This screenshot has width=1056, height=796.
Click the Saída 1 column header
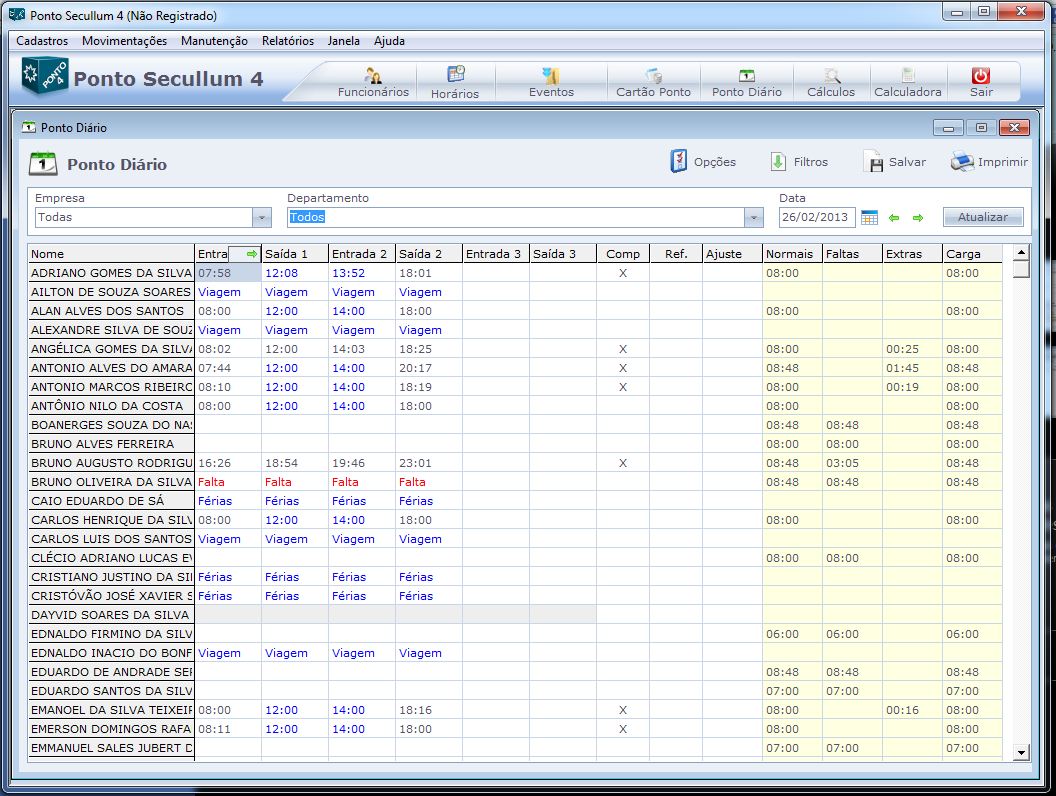point(294,254)
